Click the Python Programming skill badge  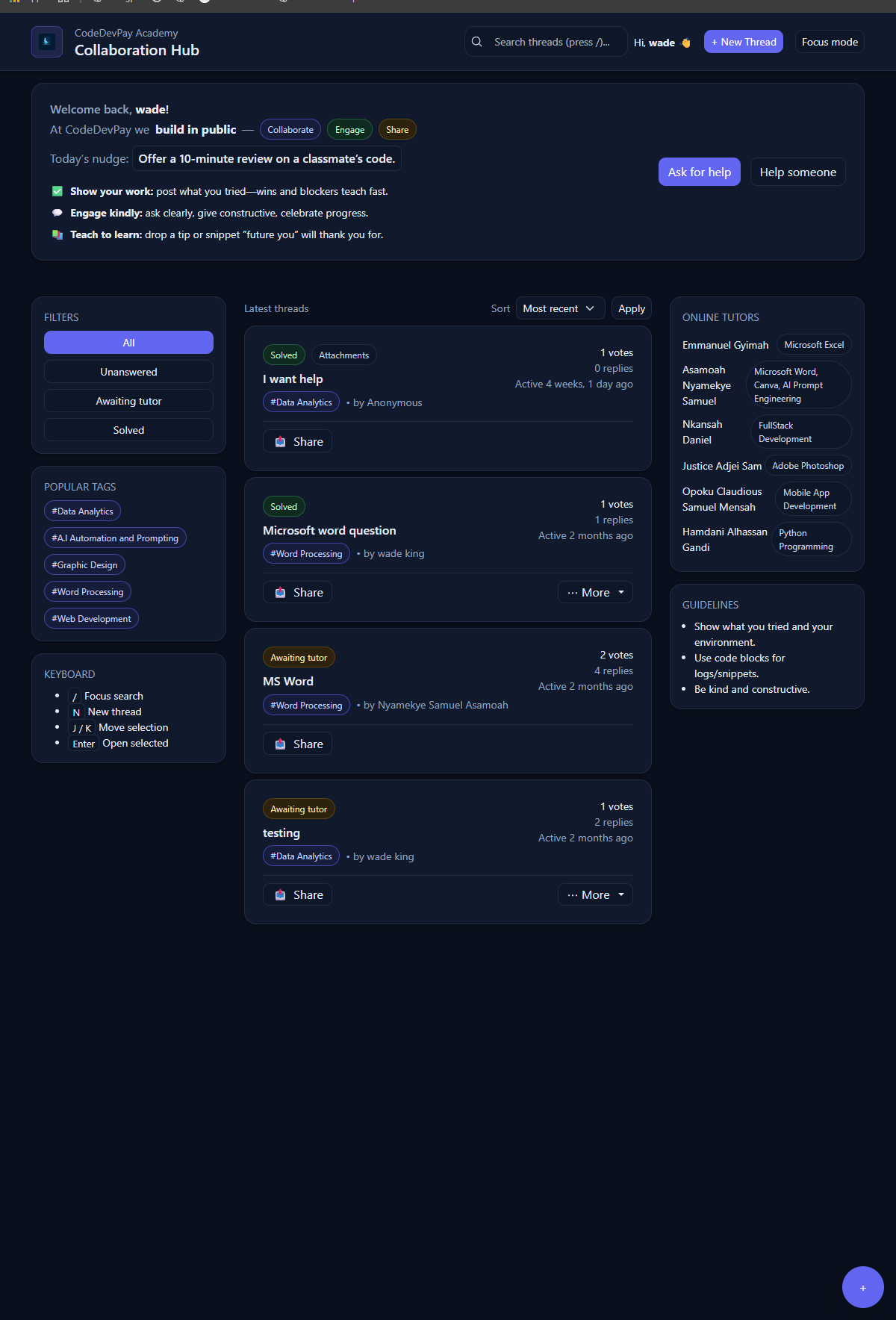pyautogui.click(x=811, y=540)
